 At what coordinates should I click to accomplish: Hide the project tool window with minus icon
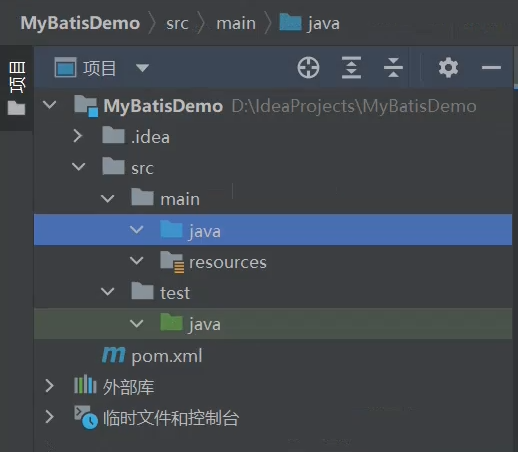491,68
